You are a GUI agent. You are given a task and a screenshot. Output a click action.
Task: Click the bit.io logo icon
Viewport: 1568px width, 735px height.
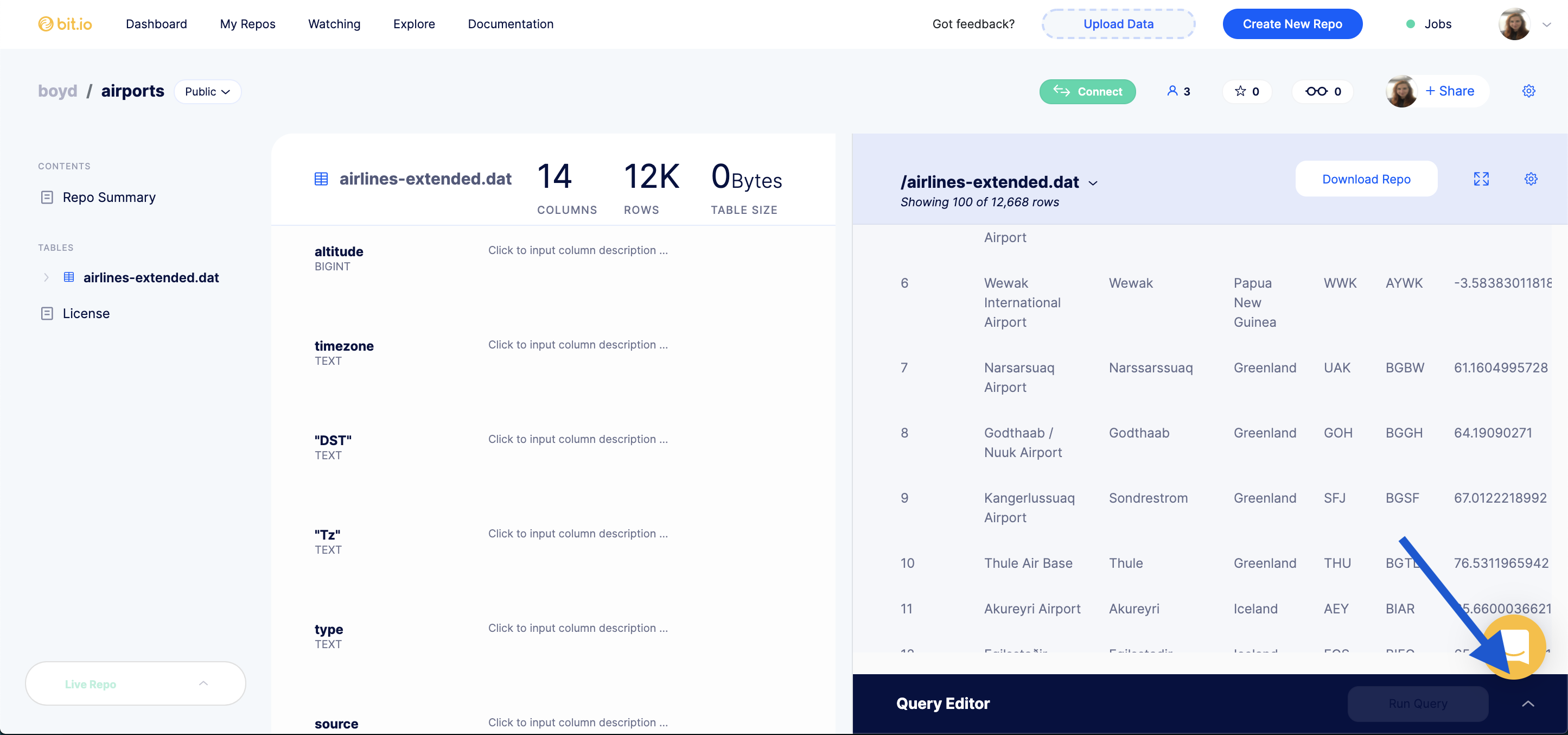tap(46, 24)
